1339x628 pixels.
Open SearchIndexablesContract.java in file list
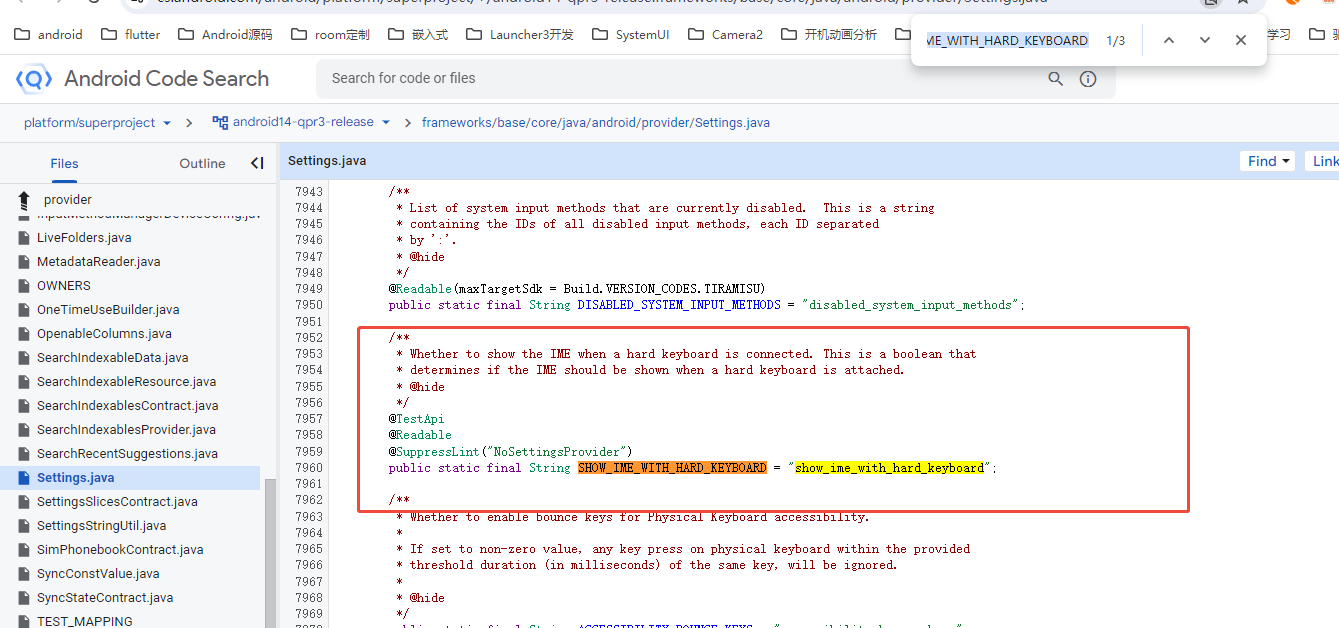pyautogui.click(x=127, y=406)
